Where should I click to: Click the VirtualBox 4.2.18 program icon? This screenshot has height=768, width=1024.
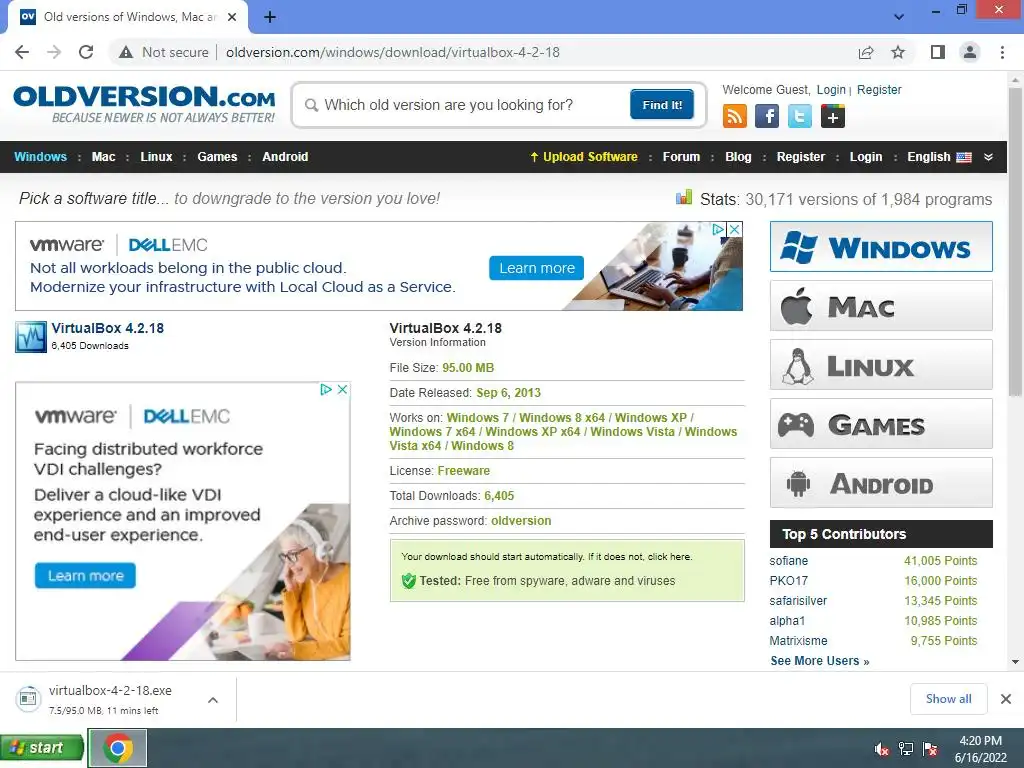click(31, 337)
